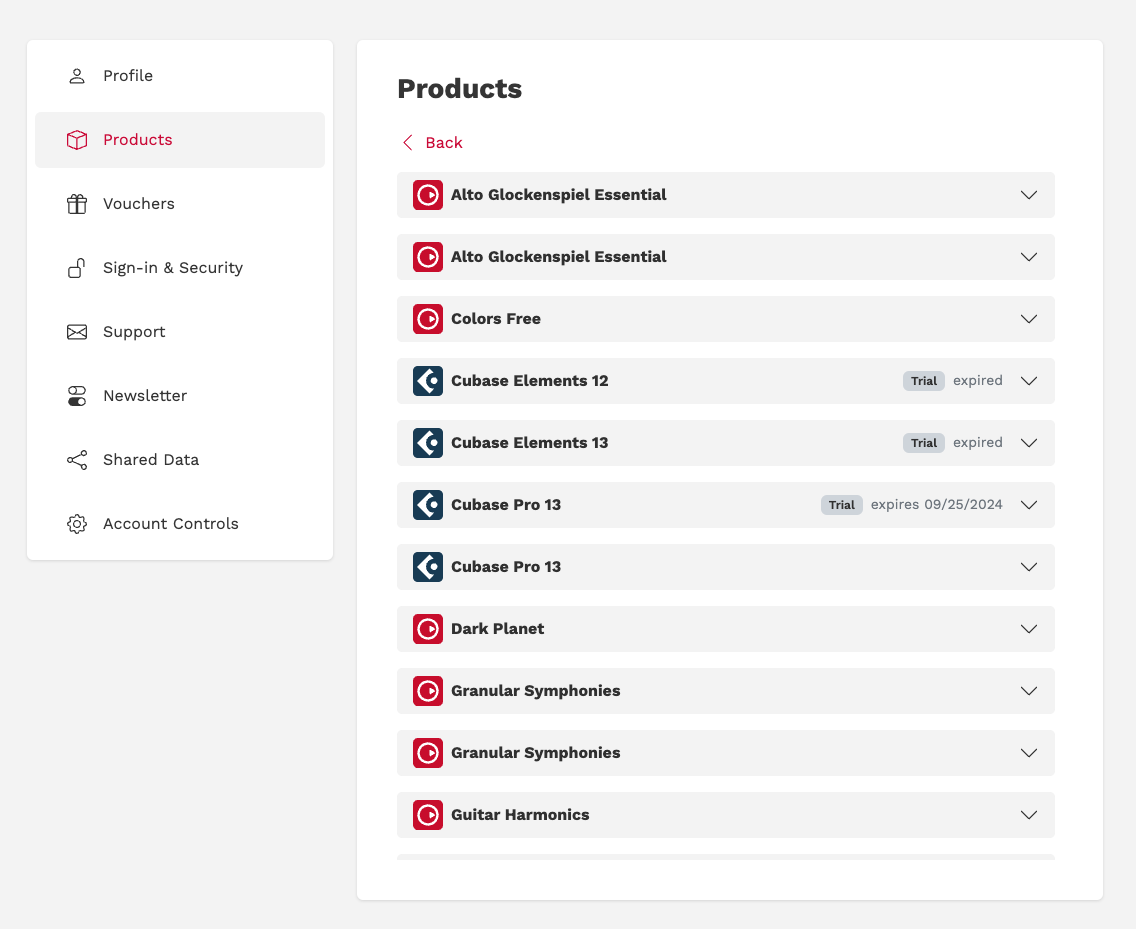Expand the Colors Free product row
Image resolution: width=1136 pixels, height=929 pixels.
[1029, 319]
